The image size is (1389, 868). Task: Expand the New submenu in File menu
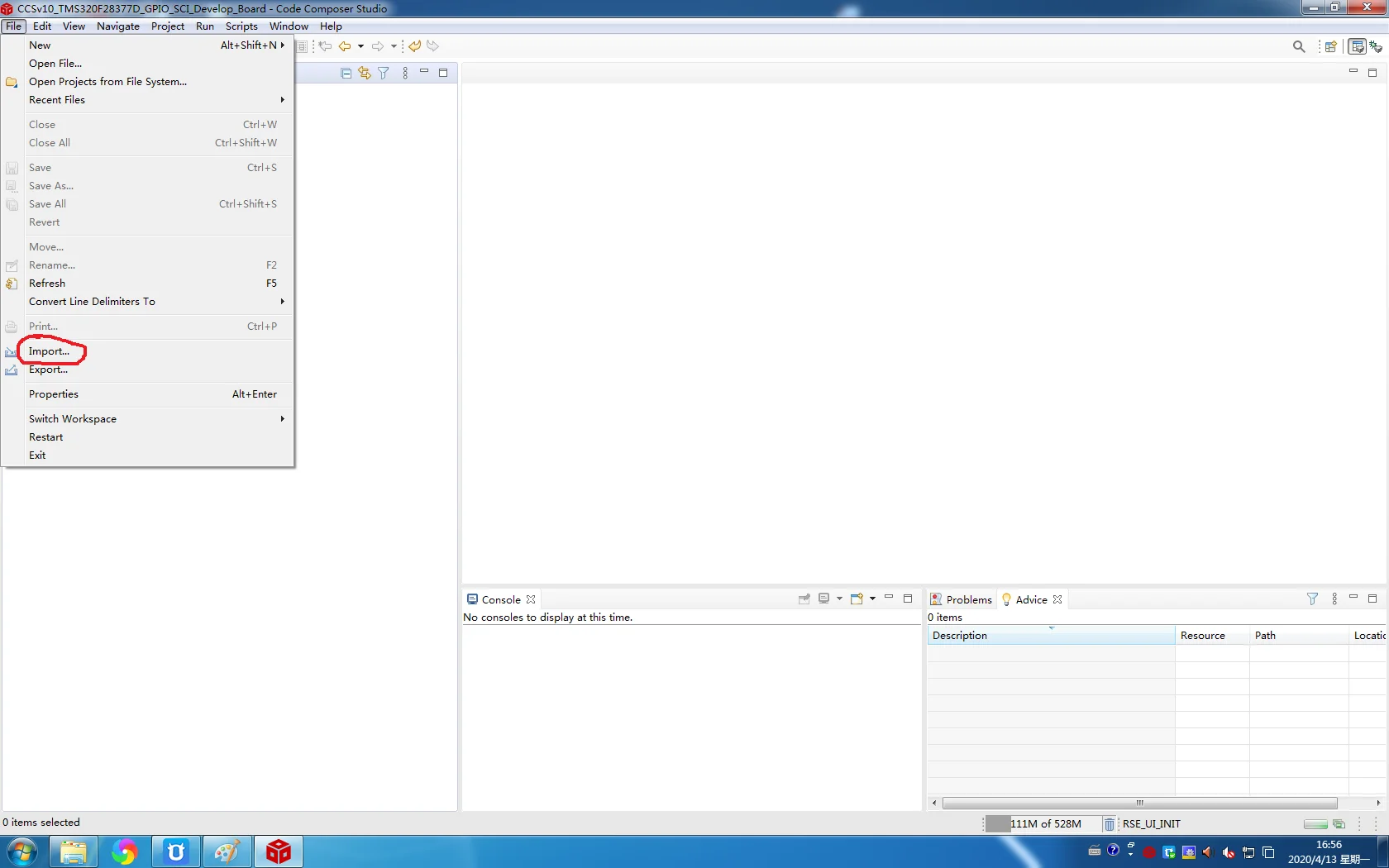pos(148,45)
